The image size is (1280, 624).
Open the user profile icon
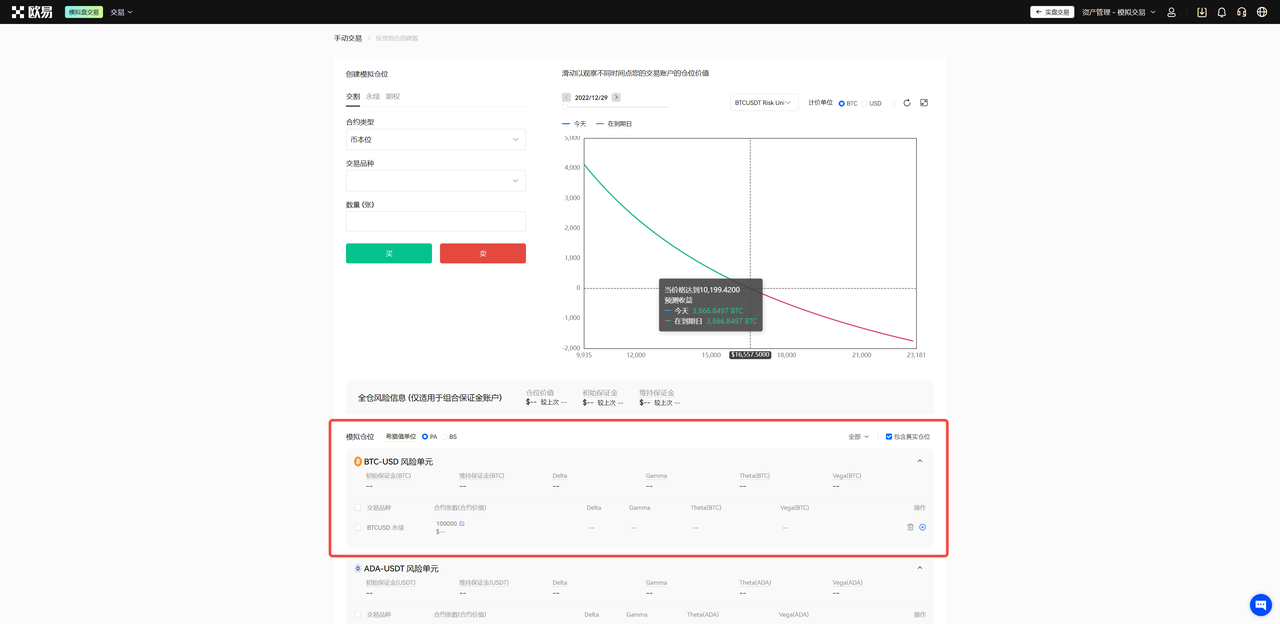[x=1171, y=12]
